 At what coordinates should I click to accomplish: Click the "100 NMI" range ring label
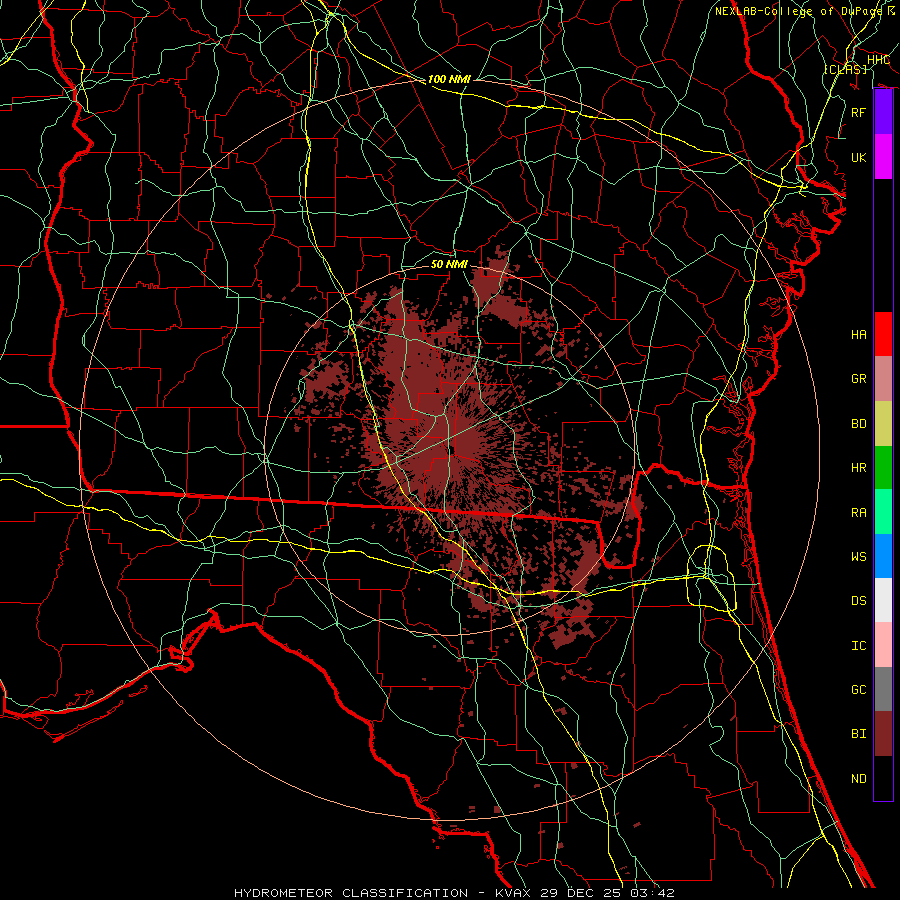pyautogui.click(x=449, y=79)
